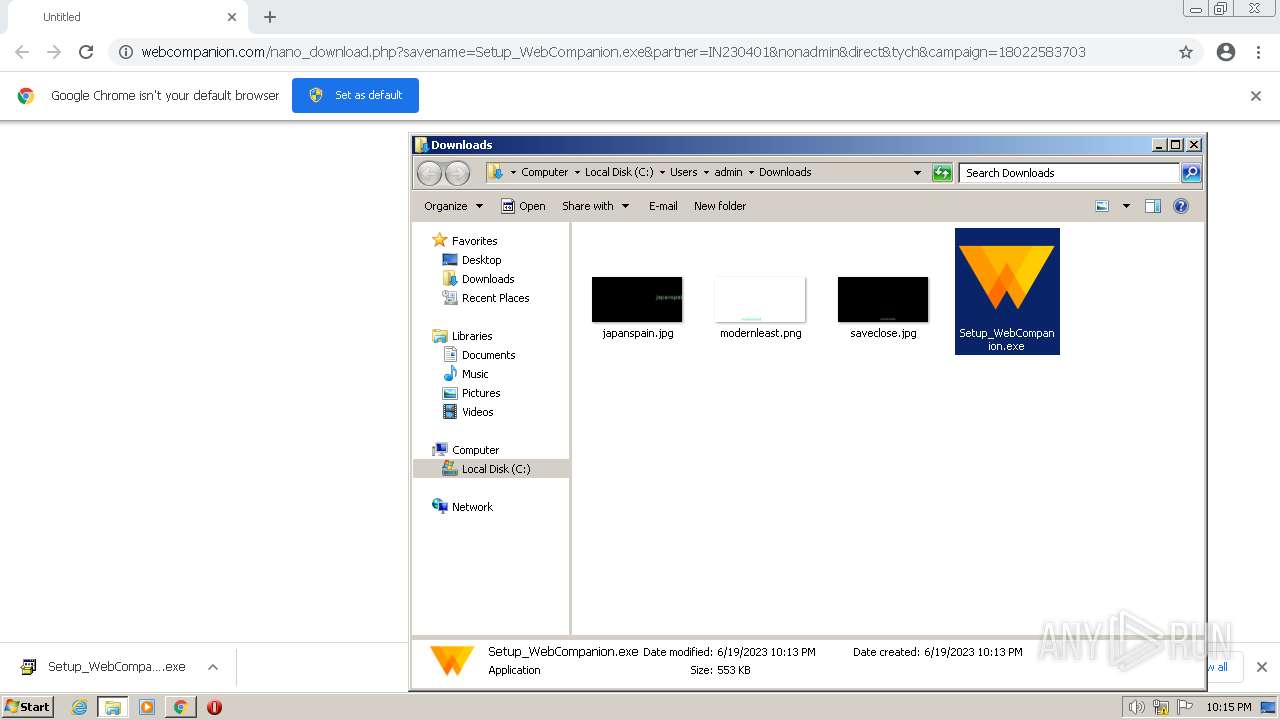The height and width of the screenshot is (720, 1280).
Task: Launch Internet Explorer from taskbar
Action: click(x=79, y=707)
